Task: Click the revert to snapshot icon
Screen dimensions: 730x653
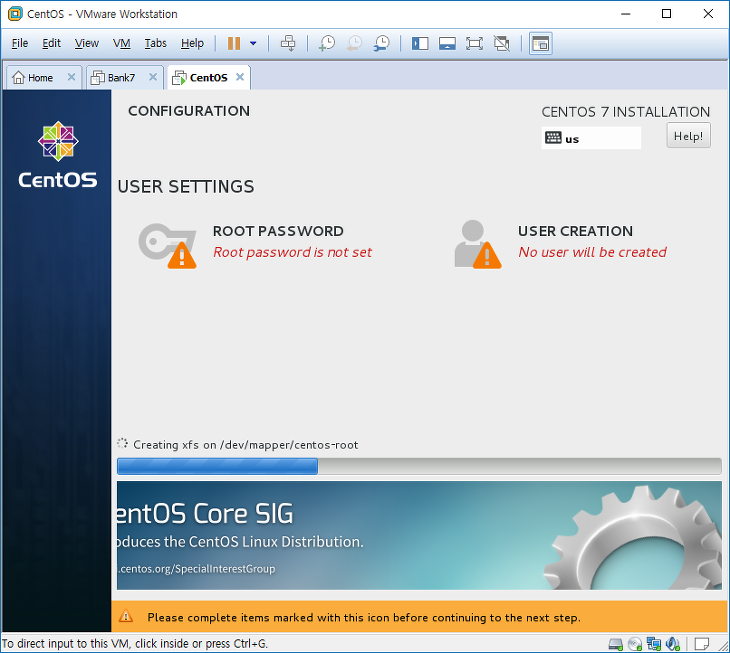Action: 354,43
